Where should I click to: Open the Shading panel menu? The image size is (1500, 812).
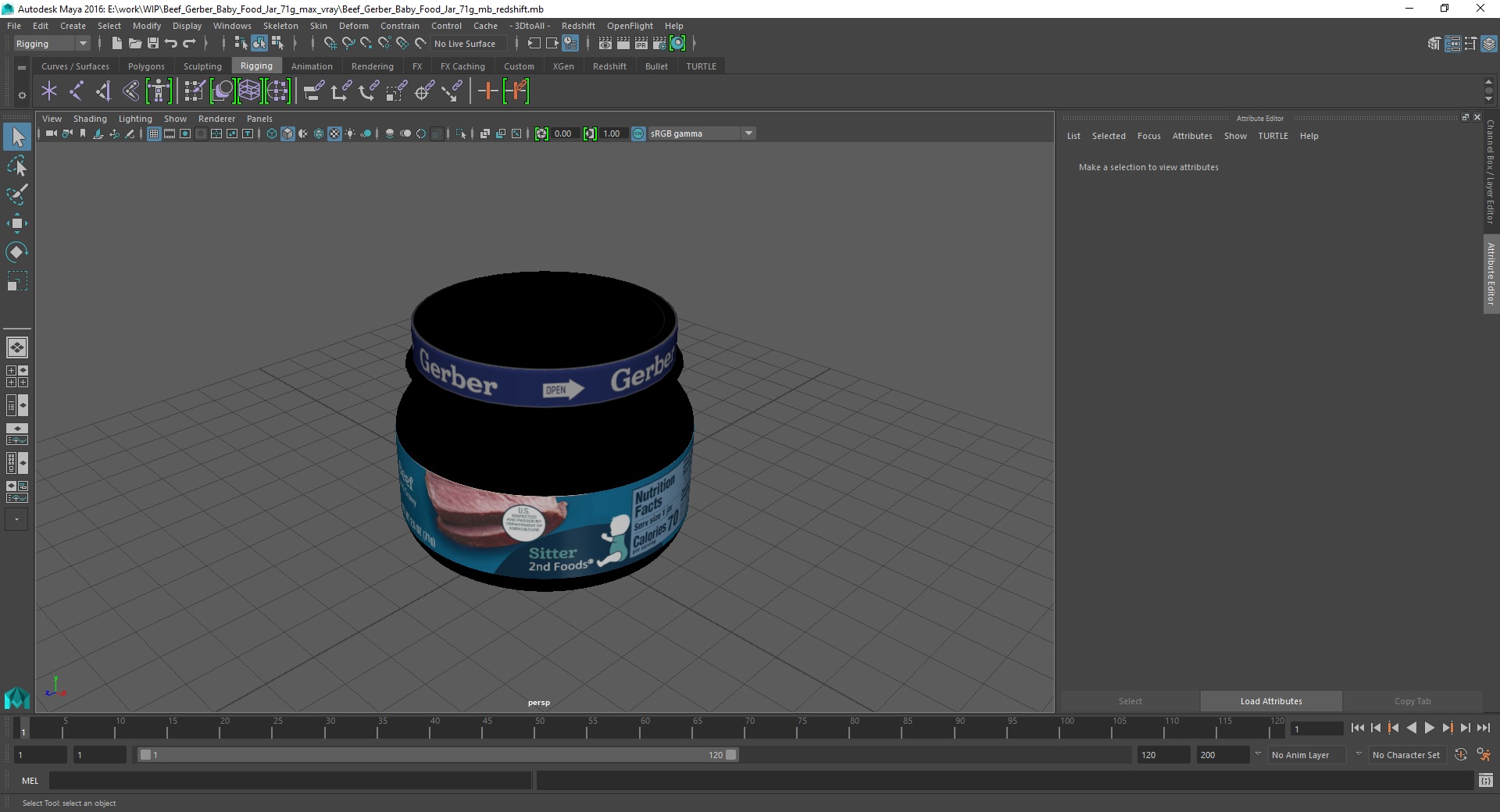90,119
